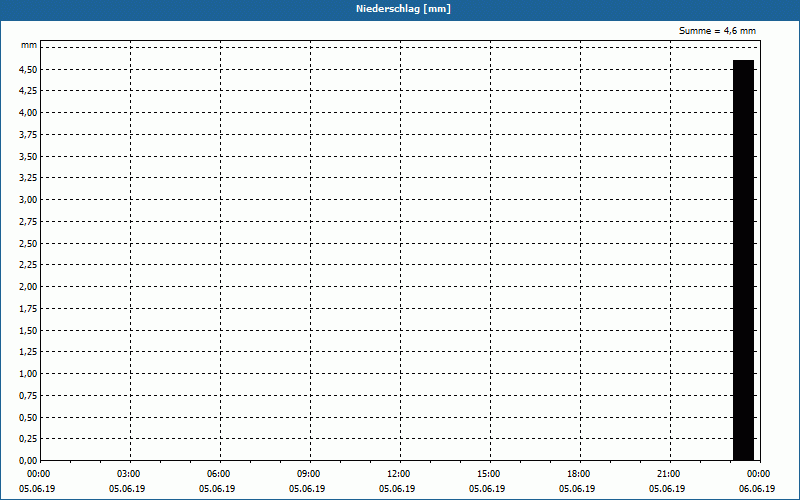
Task: Click the 06.06.19 date label
Action: coord(757,489)
